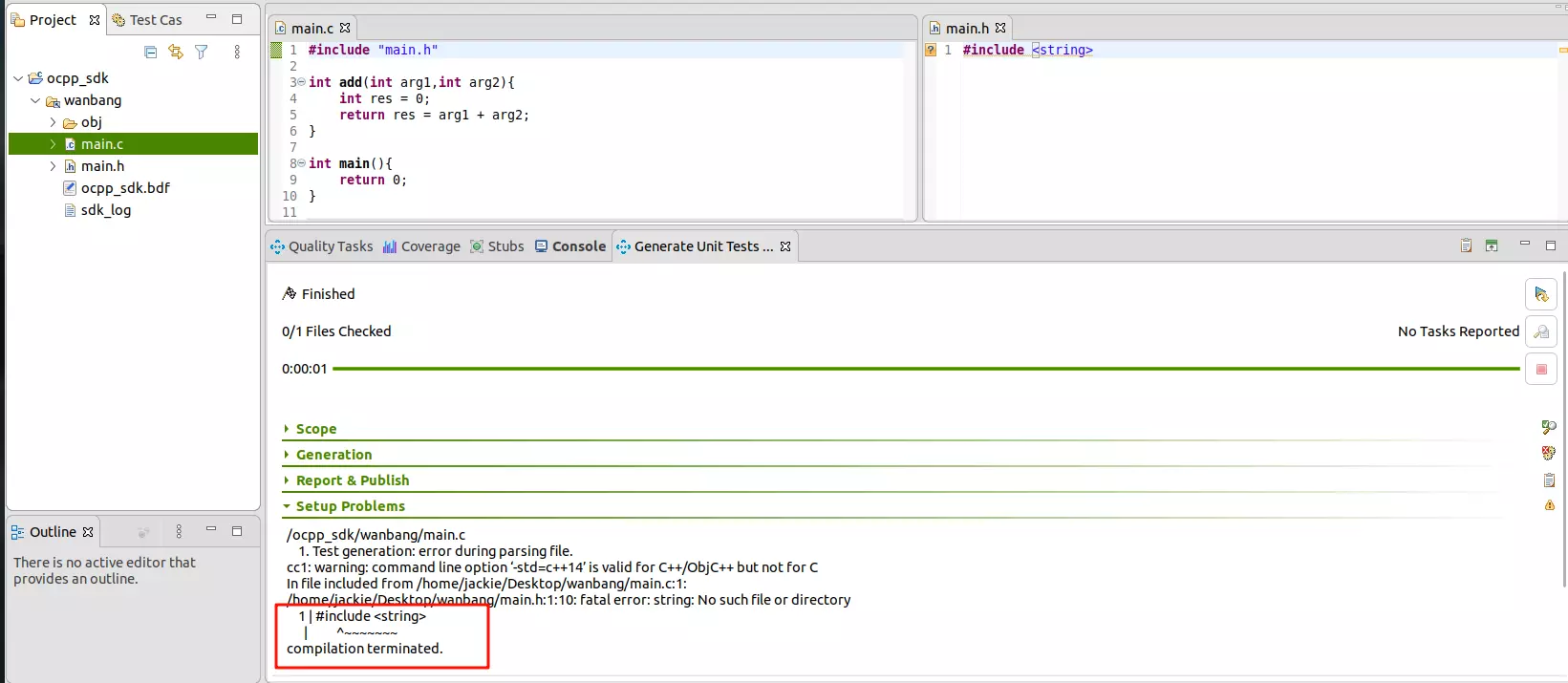Close the main.h editor tab
This screenshot has width=1568, height=683.
coord(1000,28)
